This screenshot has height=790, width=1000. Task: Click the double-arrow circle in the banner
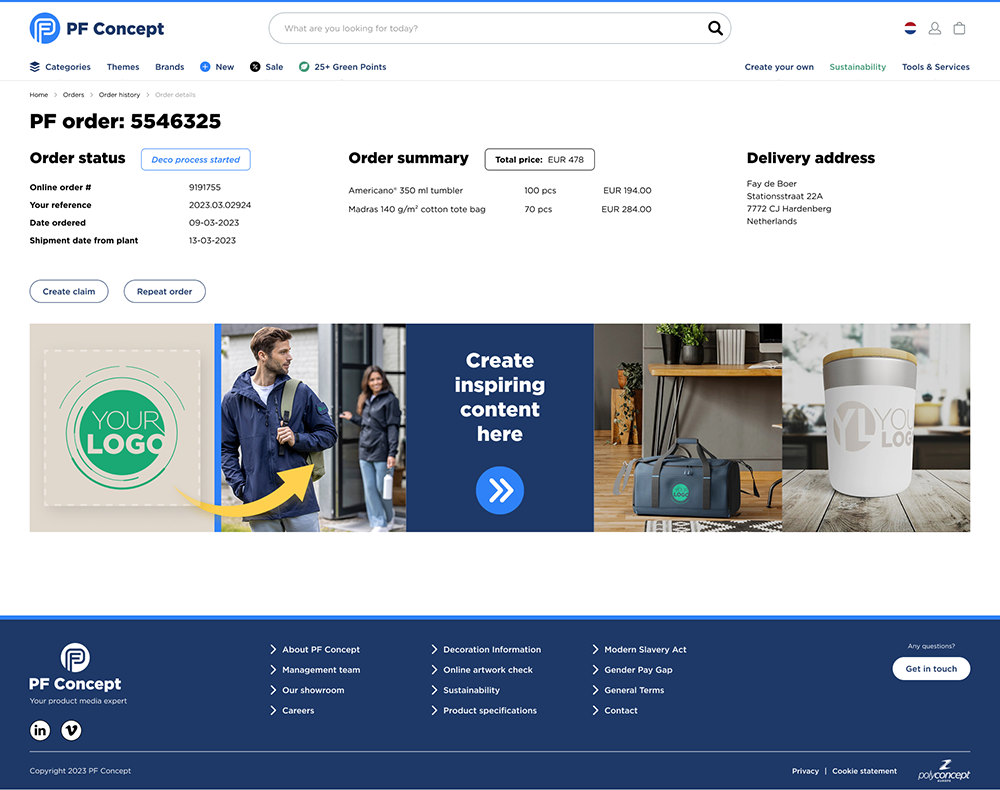500,490
